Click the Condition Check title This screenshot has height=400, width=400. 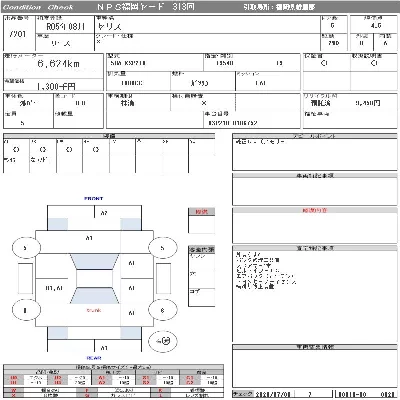pos(38,7)
